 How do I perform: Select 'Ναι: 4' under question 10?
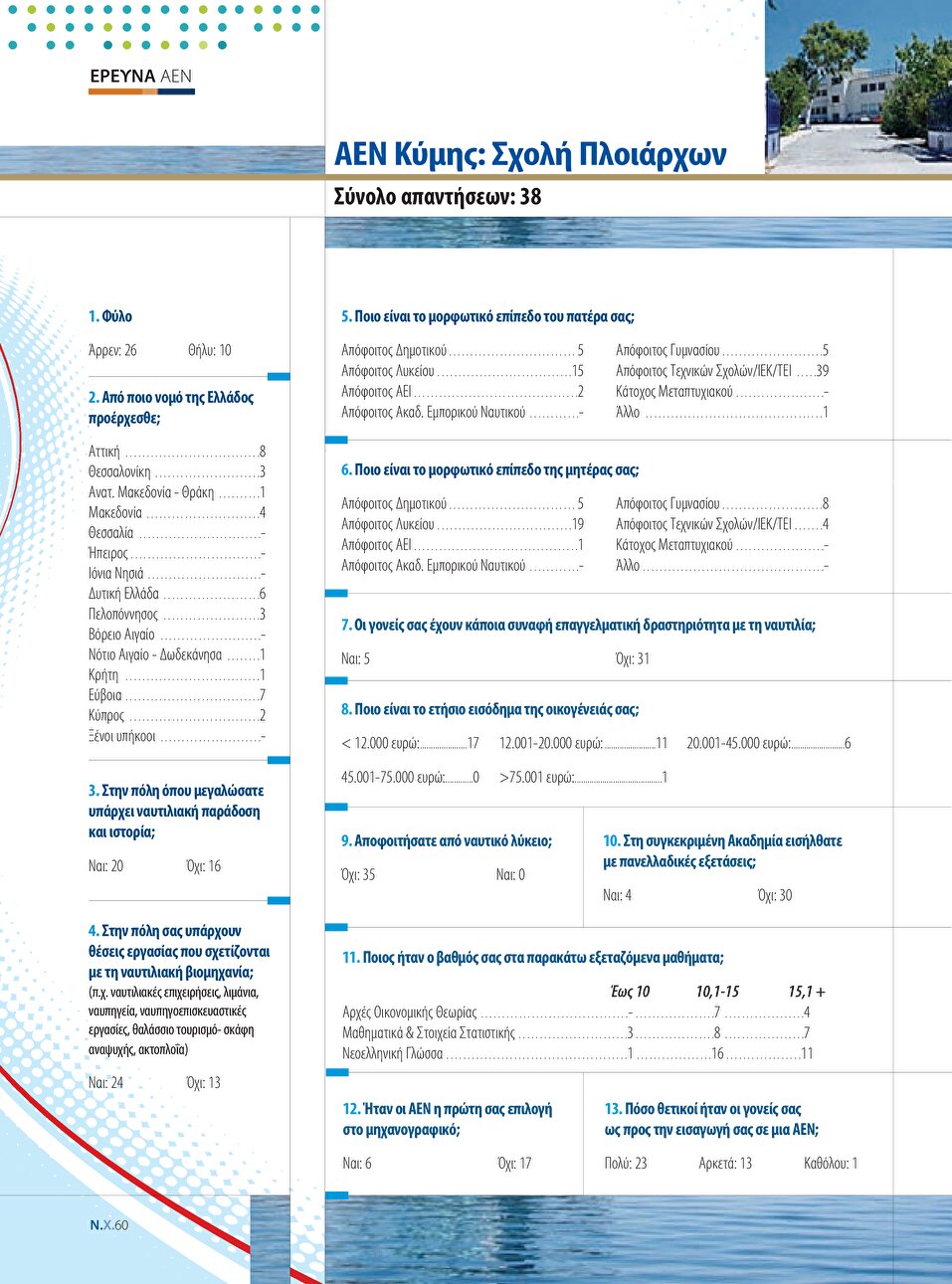[x=618, y=895]
